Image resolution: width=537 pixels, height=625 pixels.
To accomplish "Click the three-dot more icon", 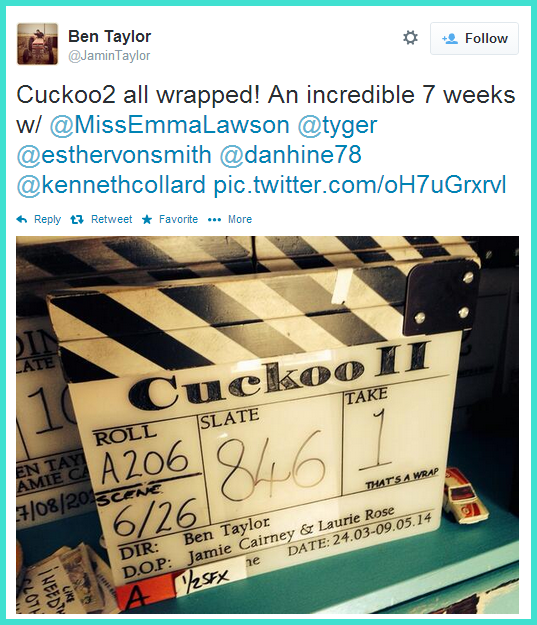I will [214, 220].
